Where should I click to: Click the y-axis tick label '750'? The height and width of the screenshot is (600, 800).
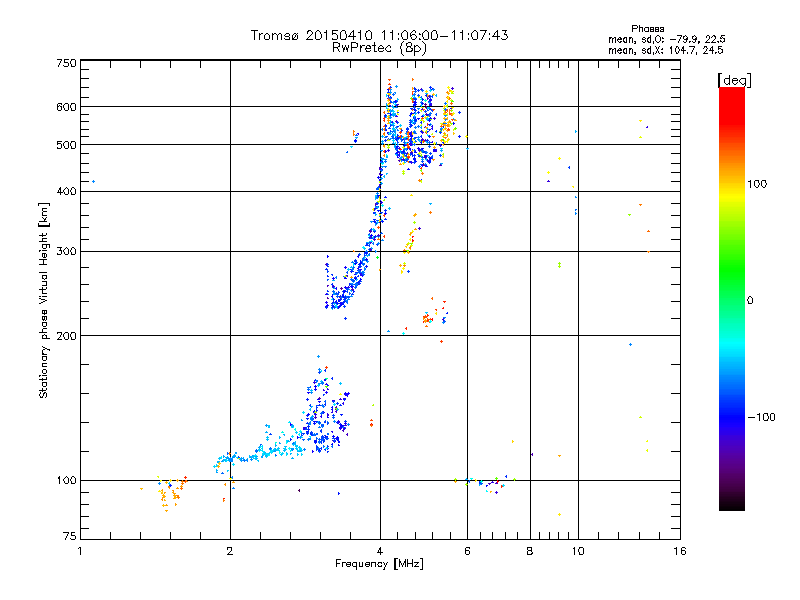(x=66, y=63)
